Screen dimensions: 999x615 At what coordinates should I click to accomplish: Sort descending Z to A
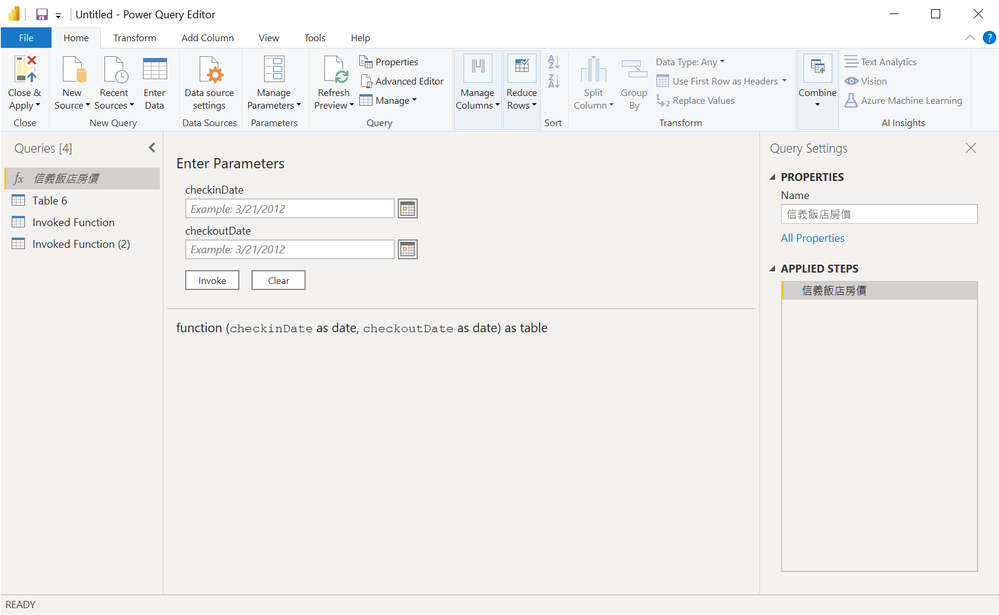click(554, 81)
